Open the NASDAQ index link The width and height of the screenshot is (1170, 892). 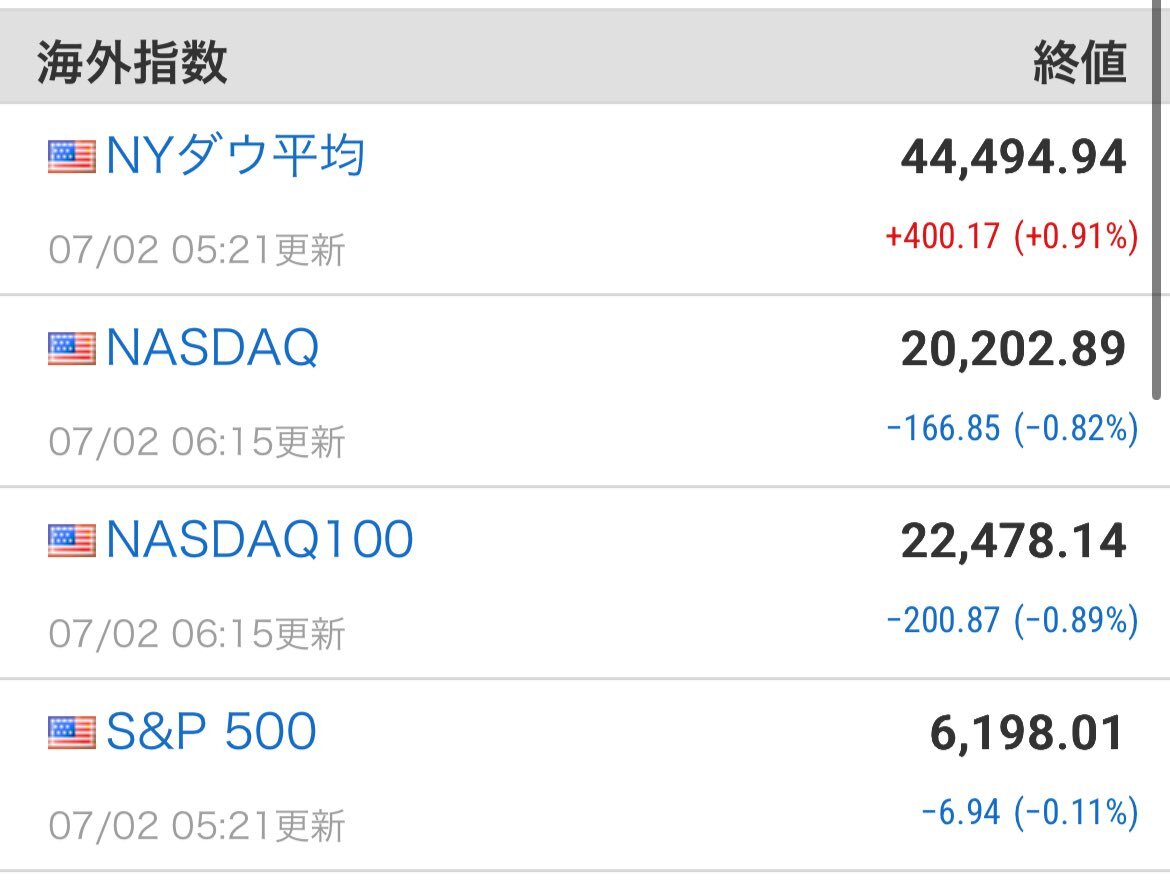tap(213, 348)
